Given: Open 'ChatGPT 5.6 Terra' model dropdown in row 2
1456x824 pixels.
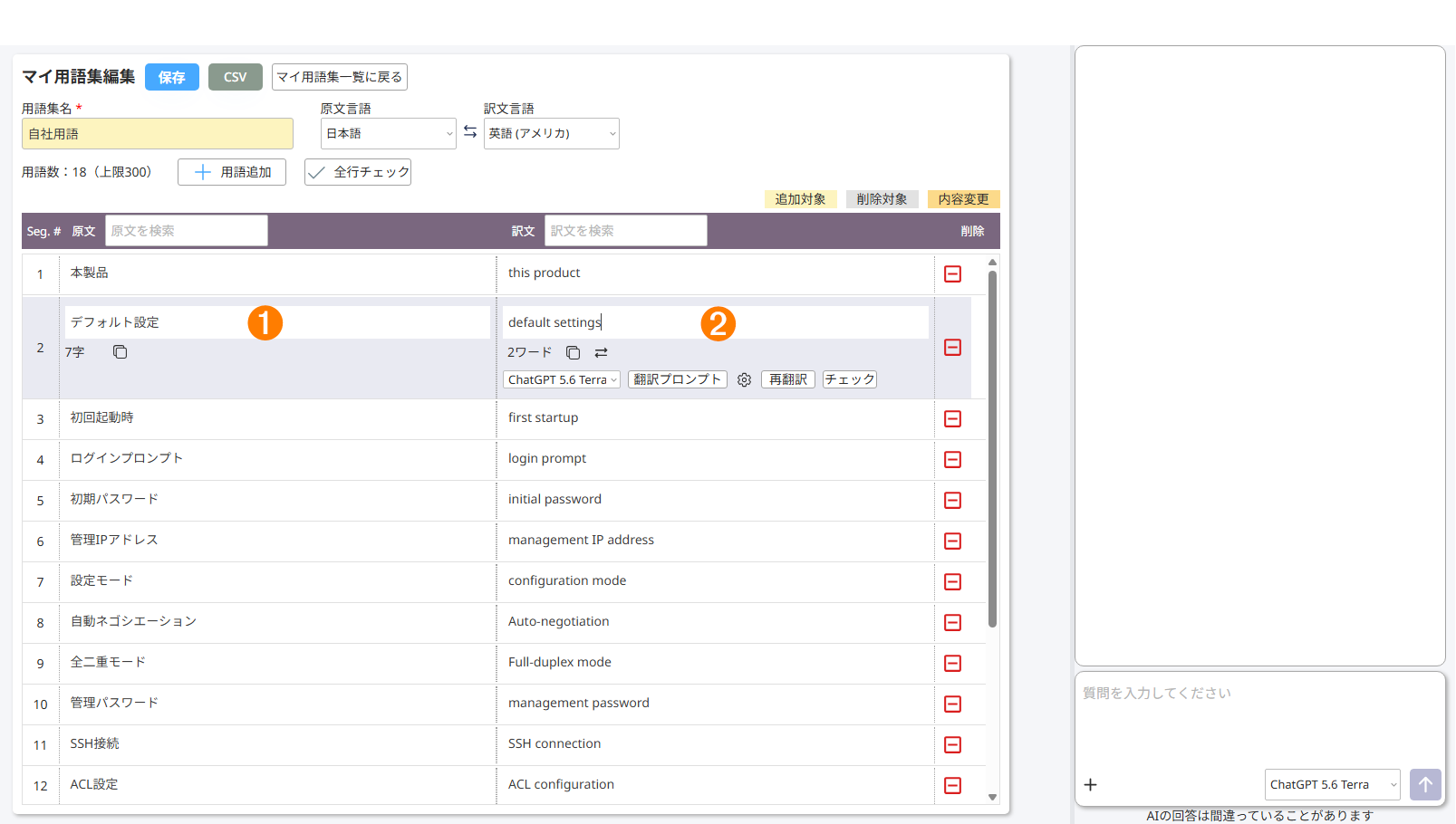Looking at the screenshot, I should tap(562, 380).
